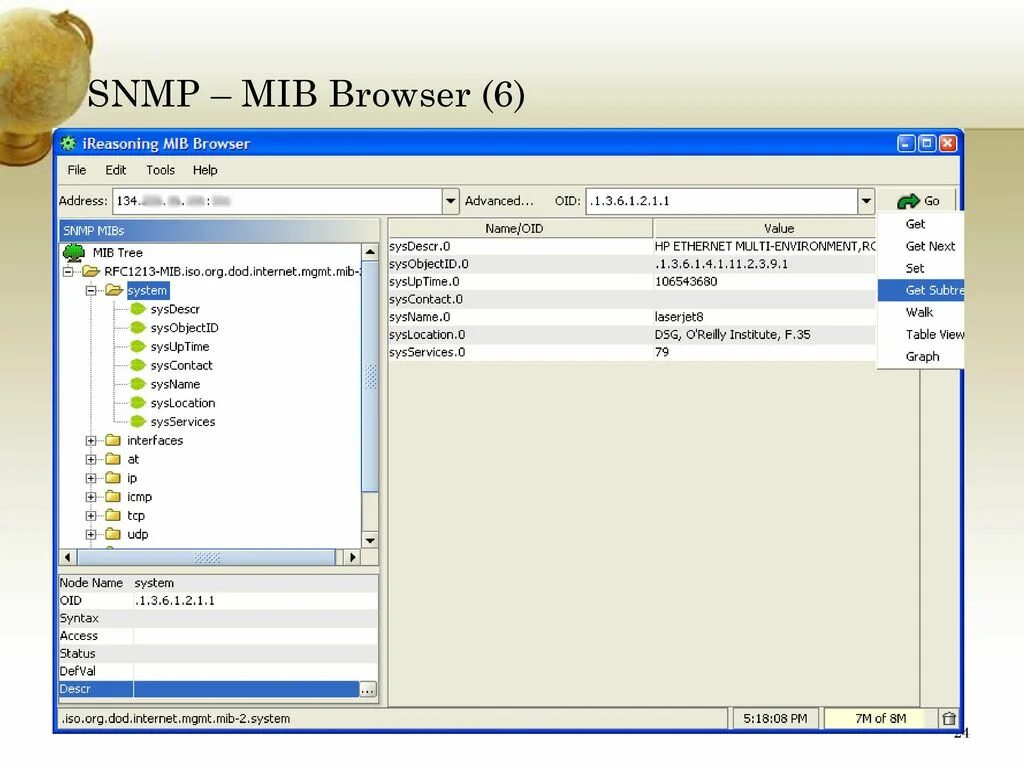
Task: Expand the at tree node
Action: [x=91, y=460]
